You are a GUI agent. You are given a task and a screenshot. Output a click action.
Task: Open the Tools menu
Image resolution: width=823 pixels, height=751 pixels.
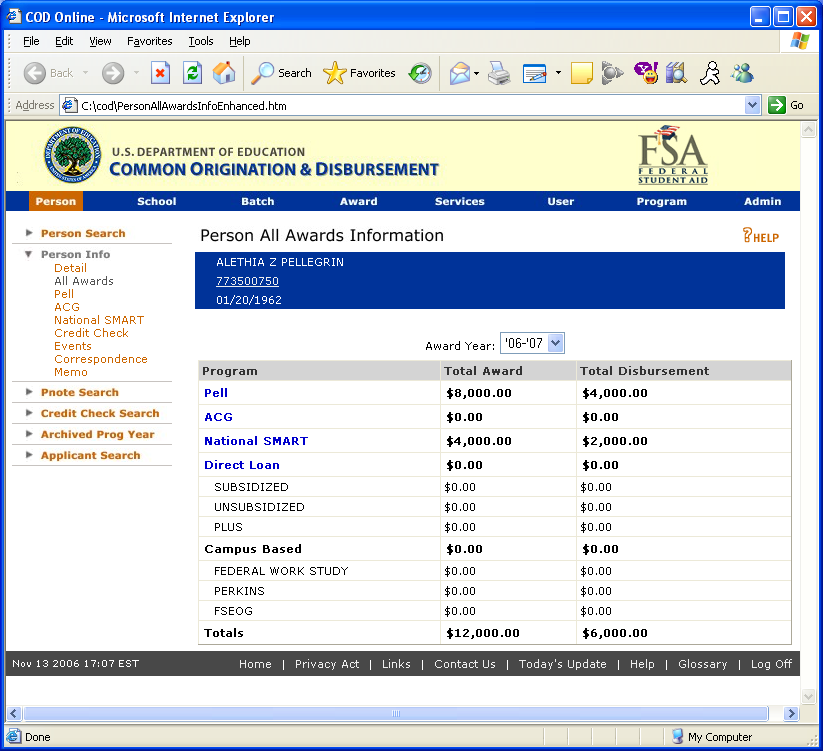point(201,41)
